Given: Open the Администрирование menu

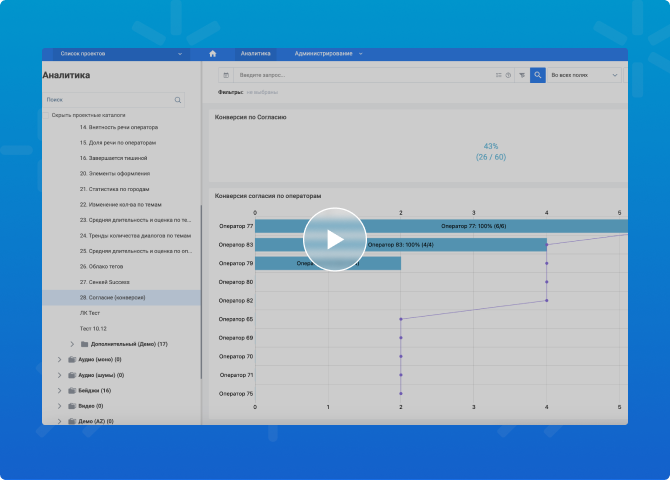Looking at the screenshot, I should click(x=328, y=53).
